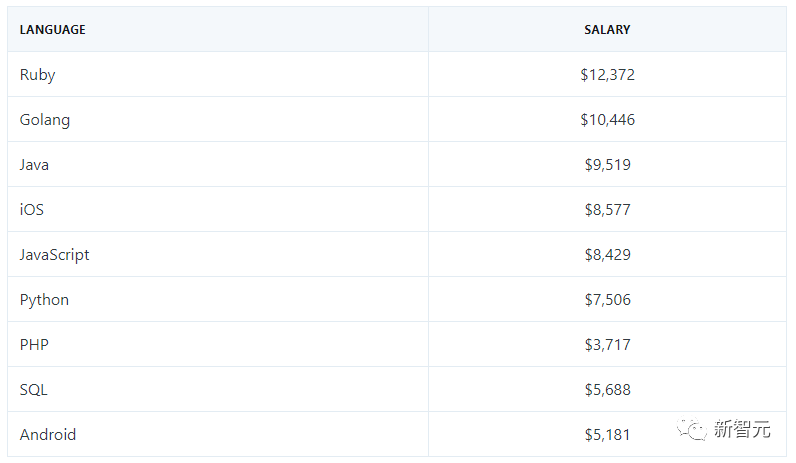This screenshot has height=463, width=796.
Task: Click the $12,372 salary value
Action: click(x=607, y=75)
